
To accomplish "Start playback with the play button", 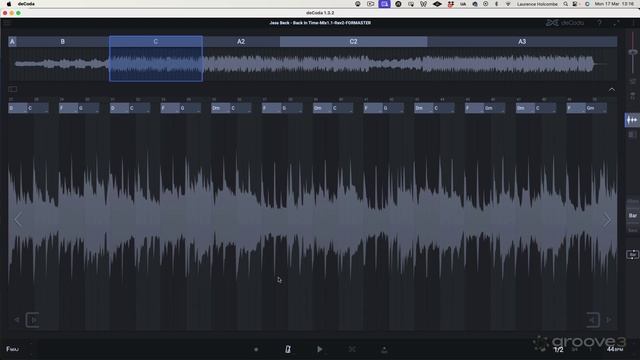I will click(320, 349).
